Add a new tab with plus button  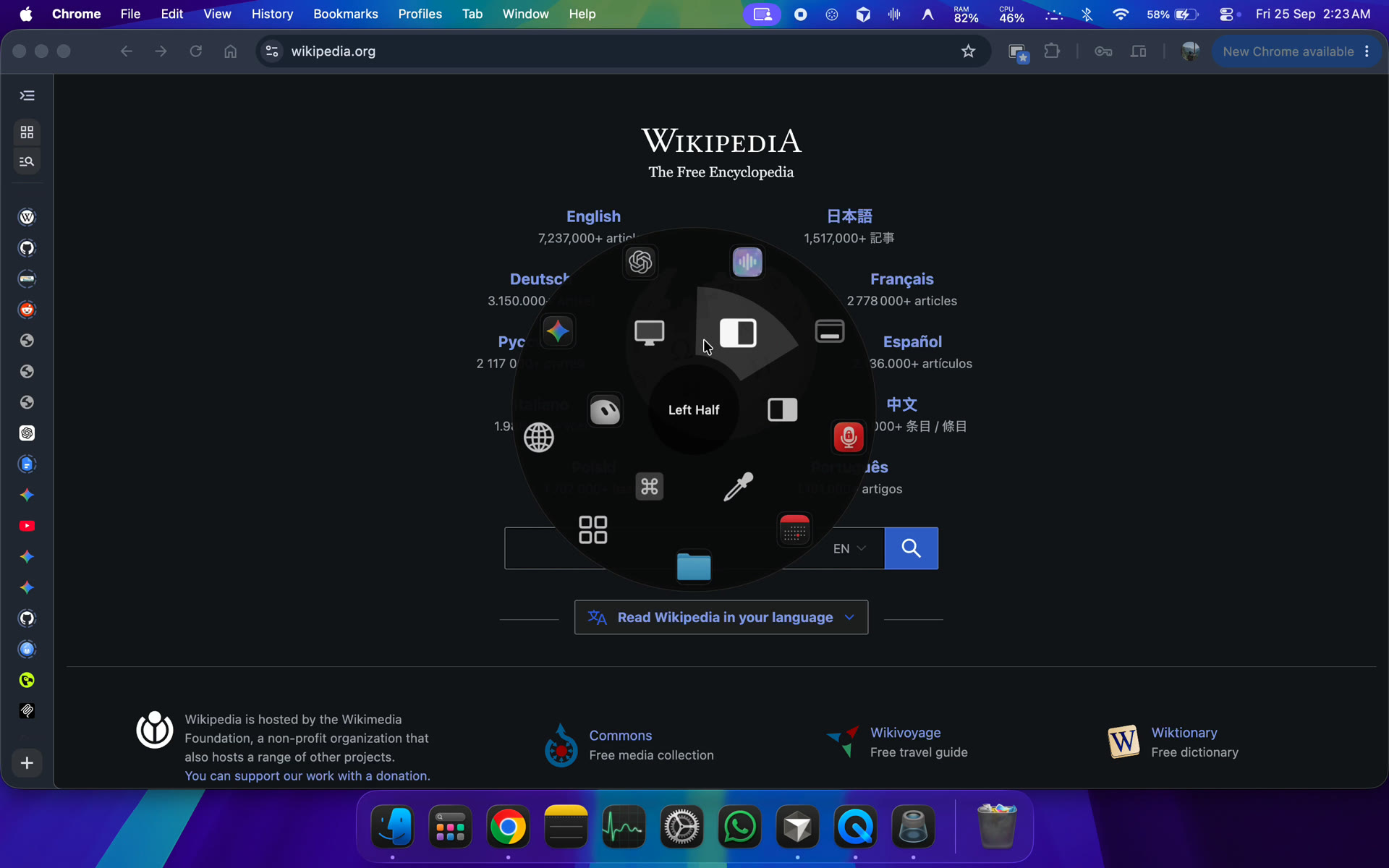(27, 763)
